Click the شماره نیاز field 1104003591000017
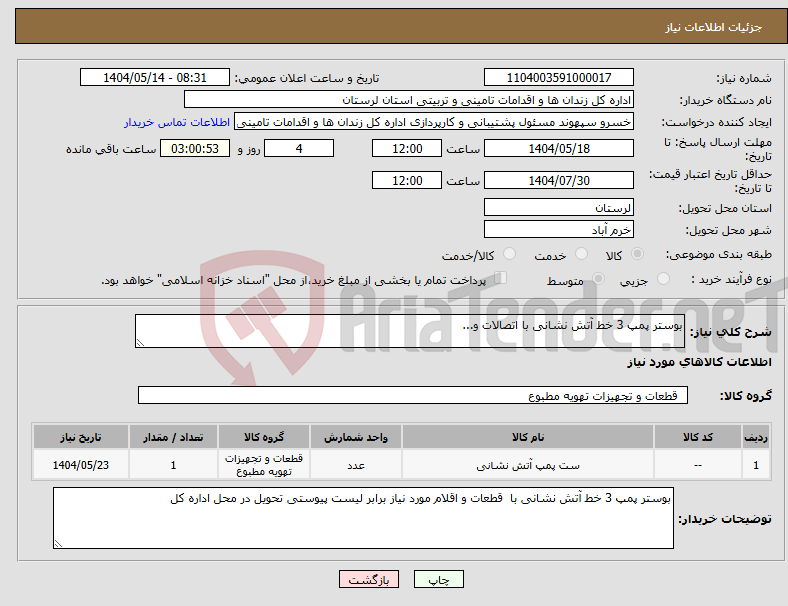The image size is (788, 606). [558, 78]
